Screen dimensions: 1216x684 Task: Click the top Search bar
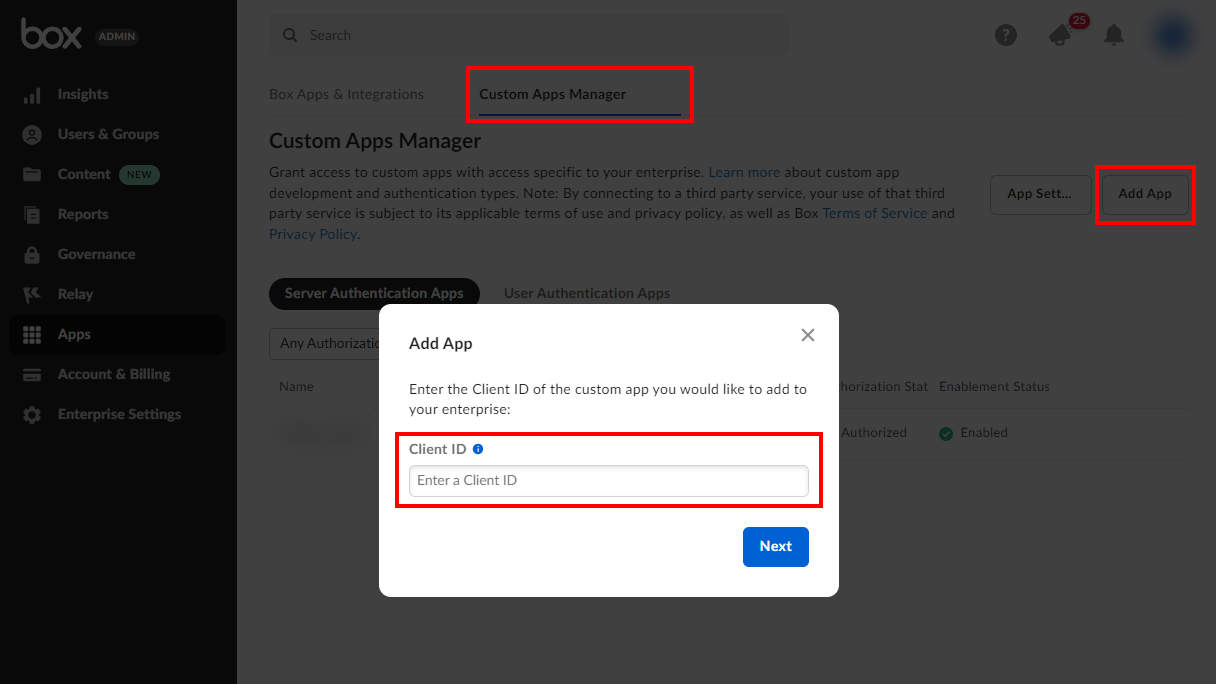(528, 35)
